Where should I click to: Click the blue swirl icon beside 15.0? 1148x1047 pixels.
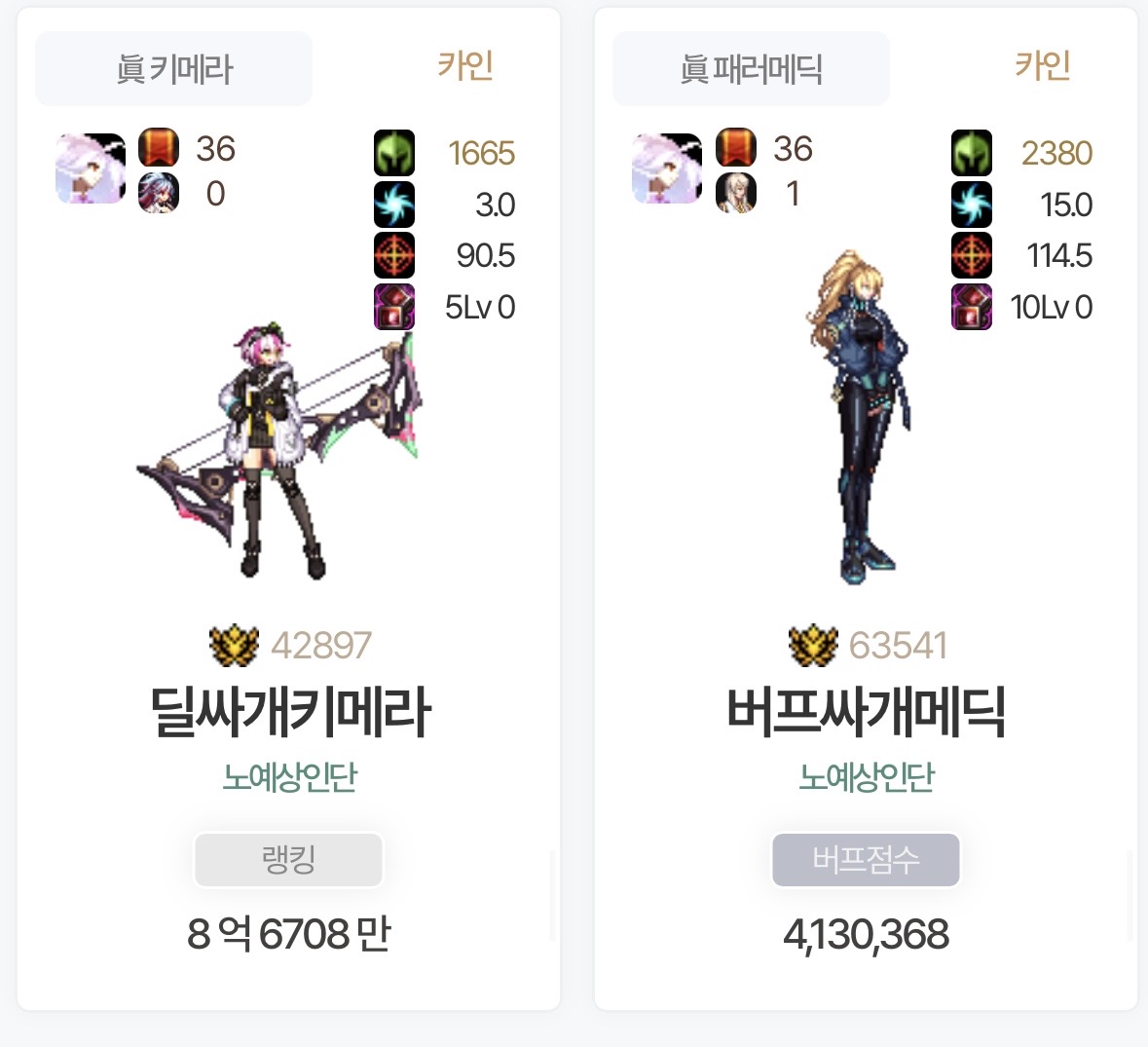click(972, 205)
